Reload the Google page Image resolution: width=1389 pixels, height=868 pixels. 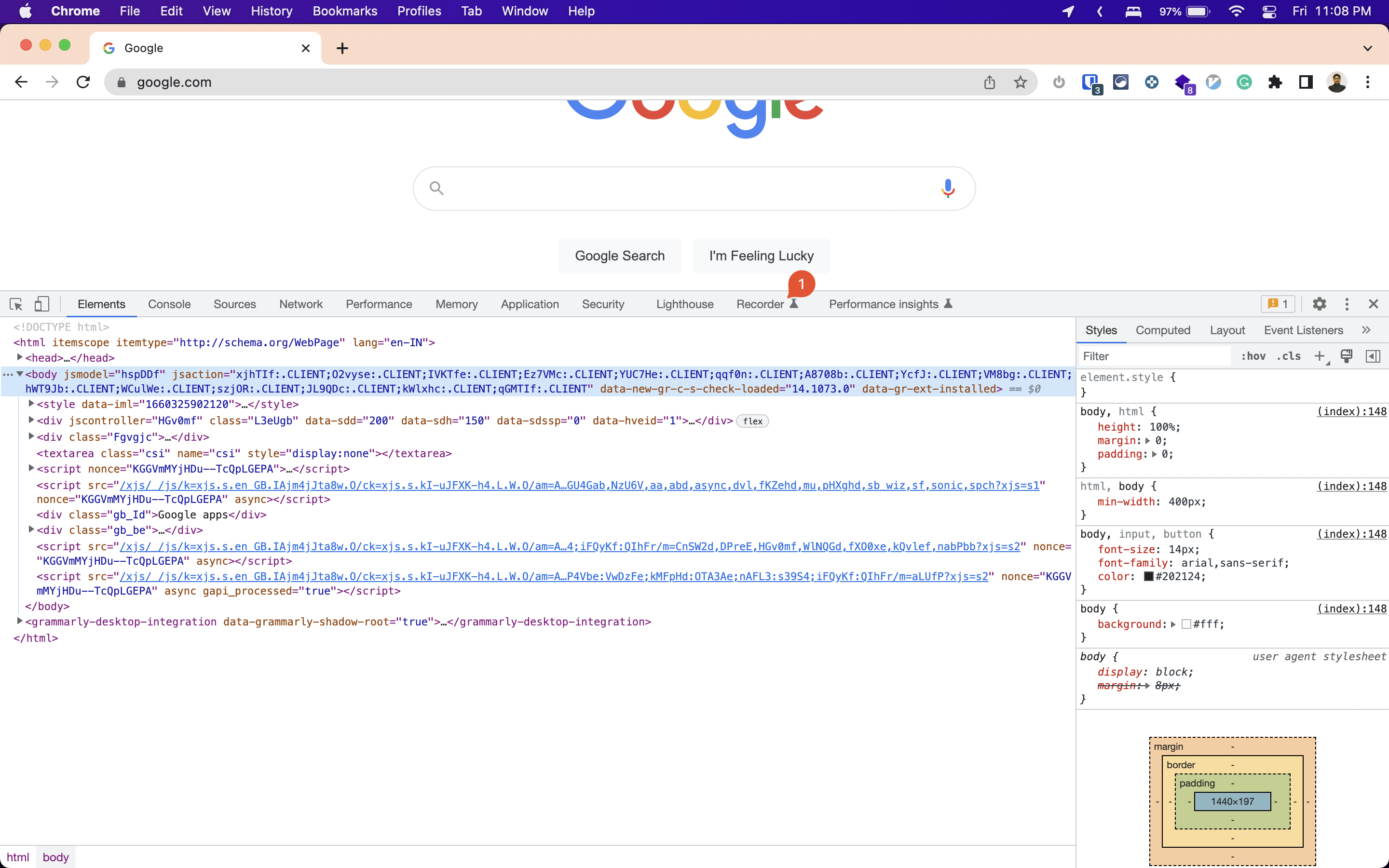pyautogui.click(x=83, y=82)
